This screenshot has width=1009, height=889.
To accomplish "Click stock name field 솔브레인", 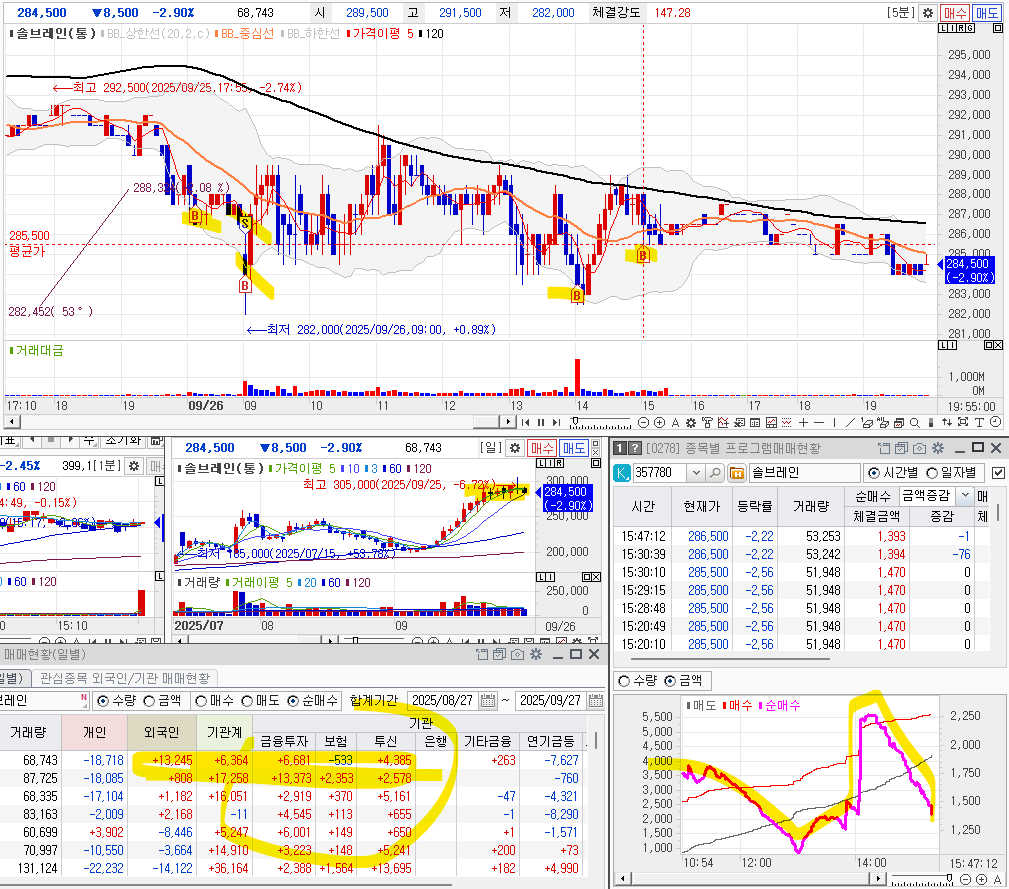I will point(804,473).
